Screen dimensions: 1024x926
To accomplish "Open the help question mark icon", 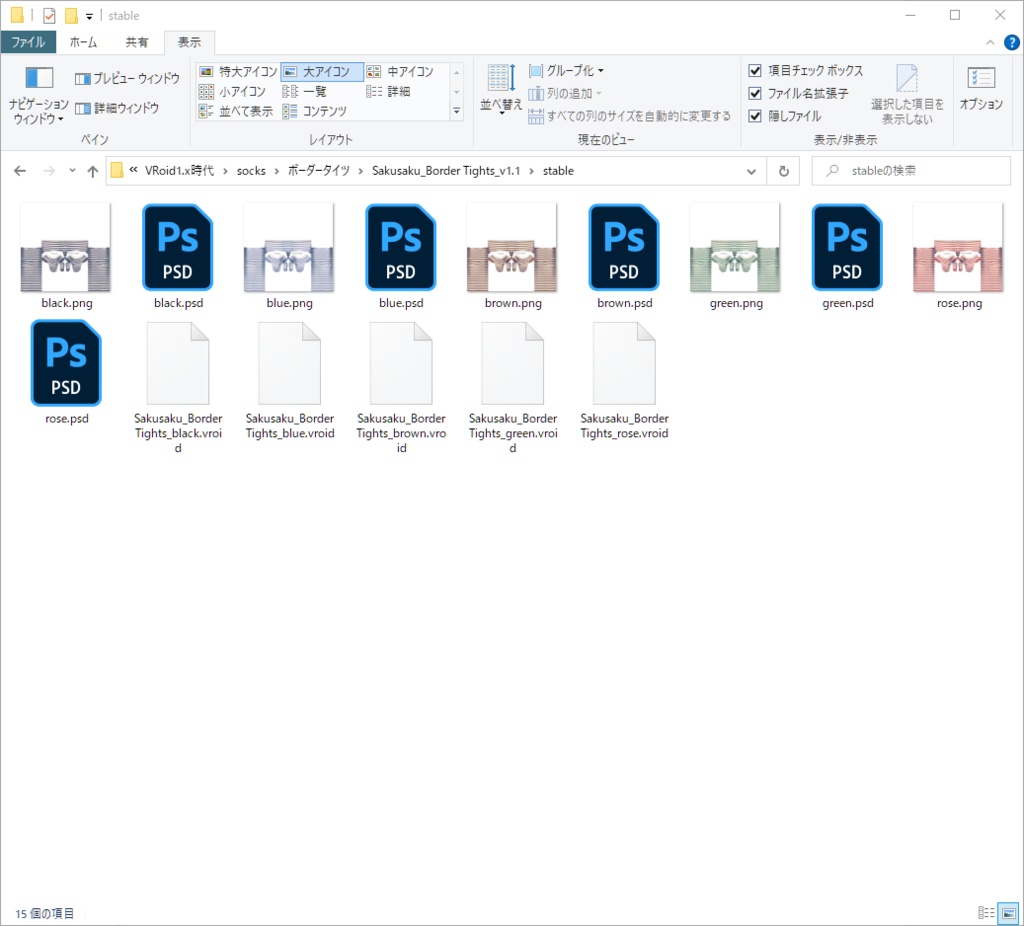I will point(1012,42).
